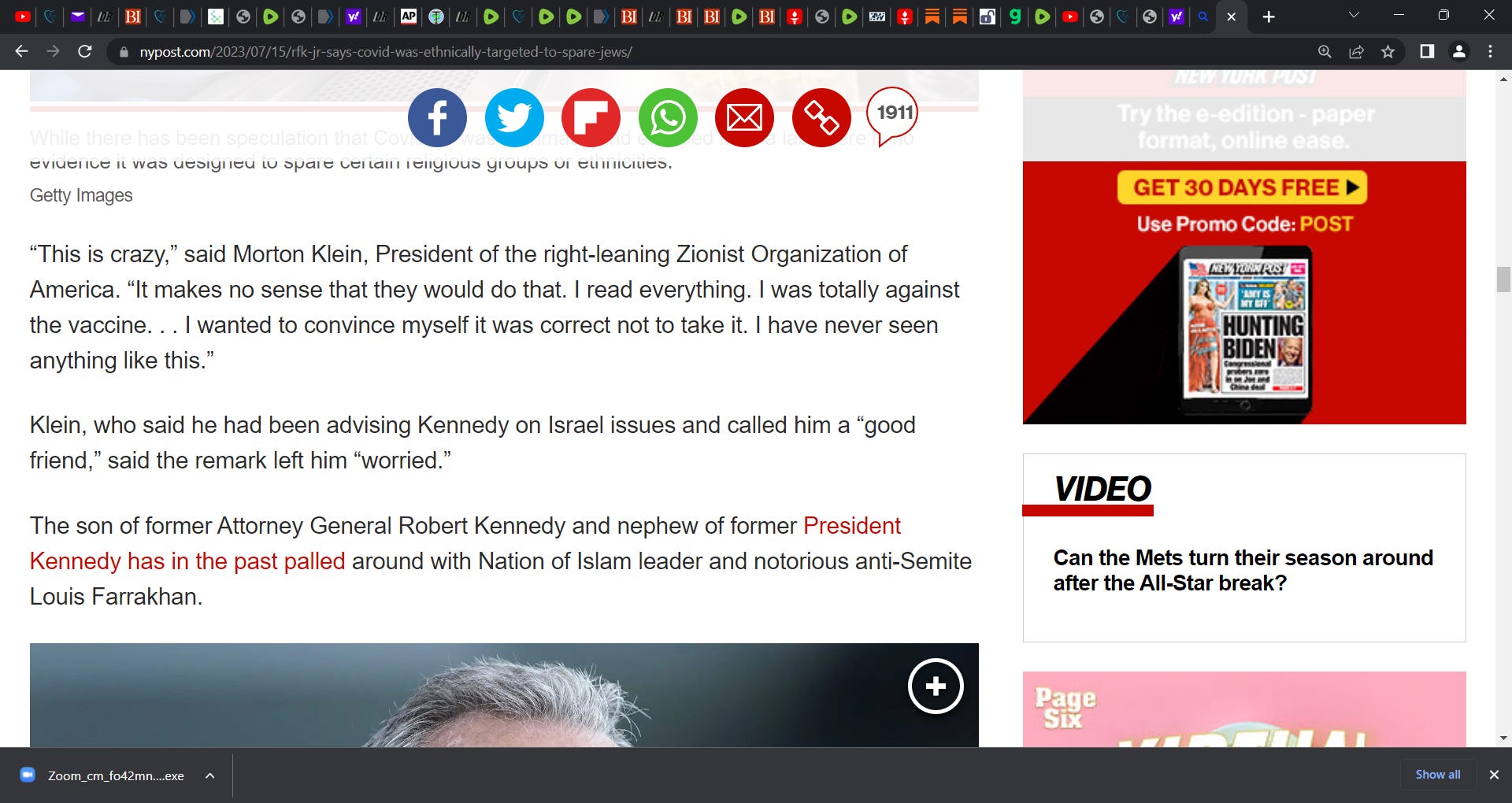1512x803 pixels.
Task: Share the article on Twitter
Action: click(514, 118)
